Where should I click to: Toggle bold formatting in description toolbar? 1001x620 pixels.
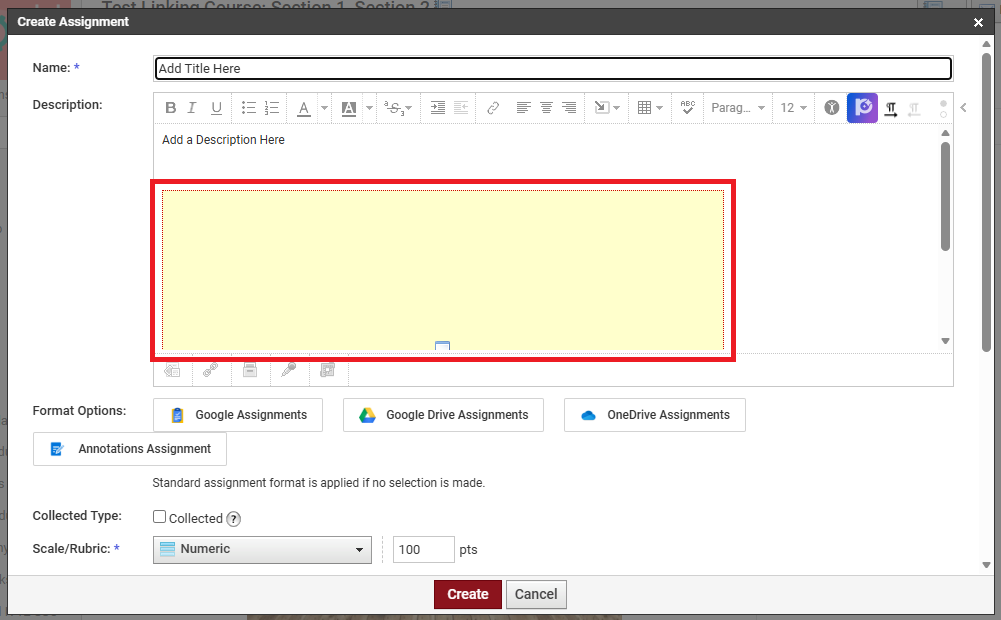(x=171, y=108)
